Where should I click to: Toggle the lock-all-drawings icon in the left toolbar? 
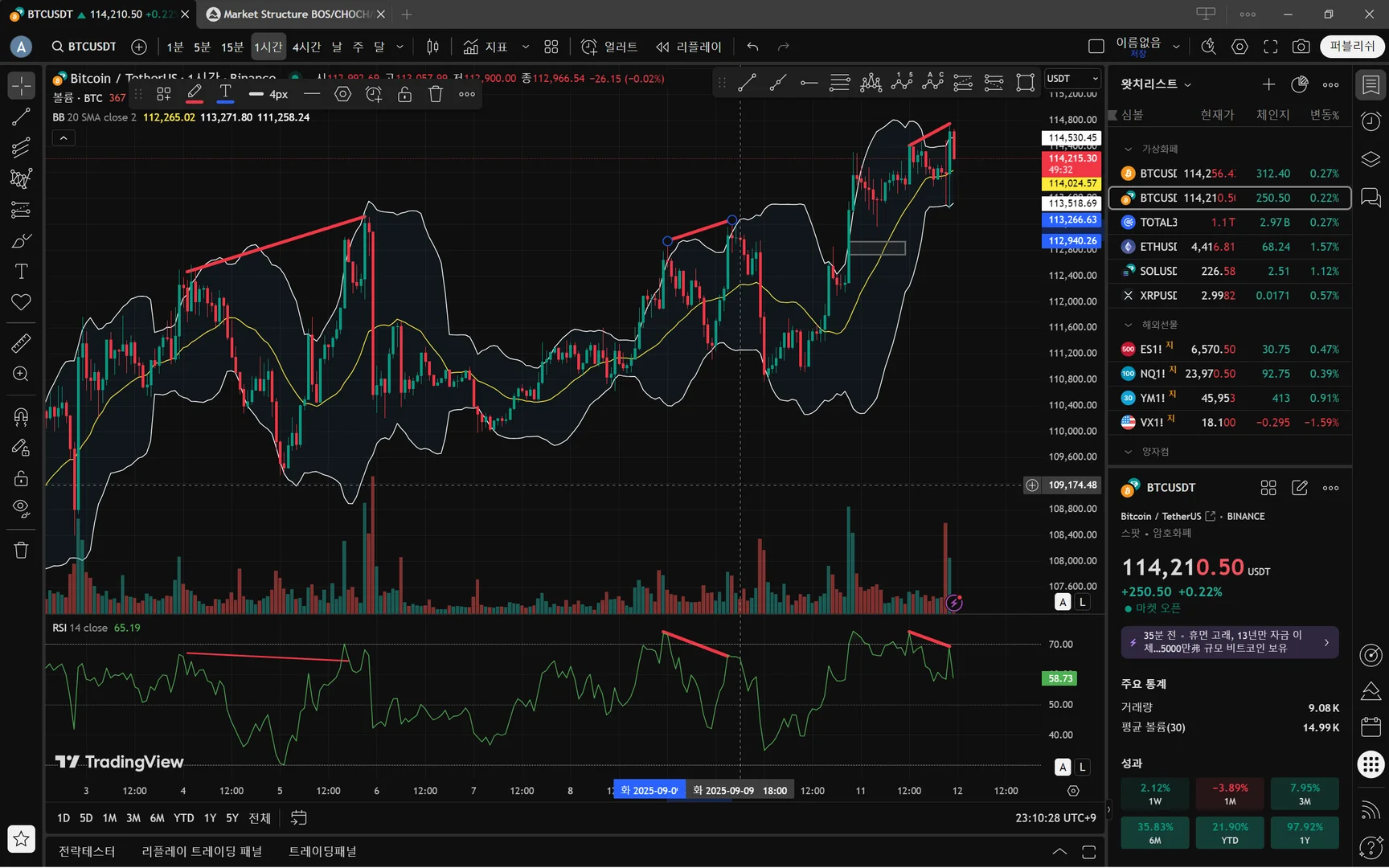21,478
